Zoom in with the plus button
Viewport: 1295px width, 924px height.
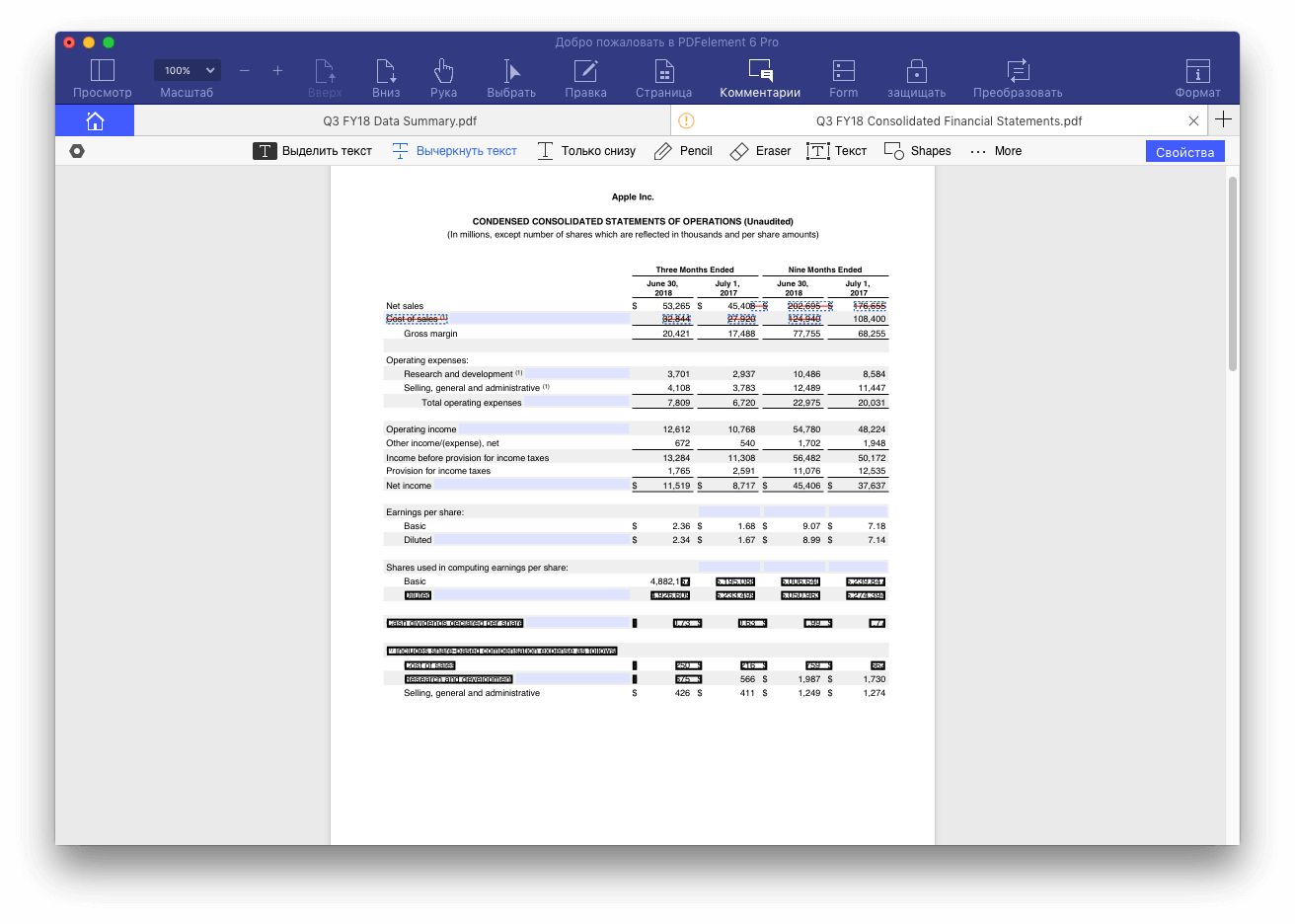click(x=277, y=70)
